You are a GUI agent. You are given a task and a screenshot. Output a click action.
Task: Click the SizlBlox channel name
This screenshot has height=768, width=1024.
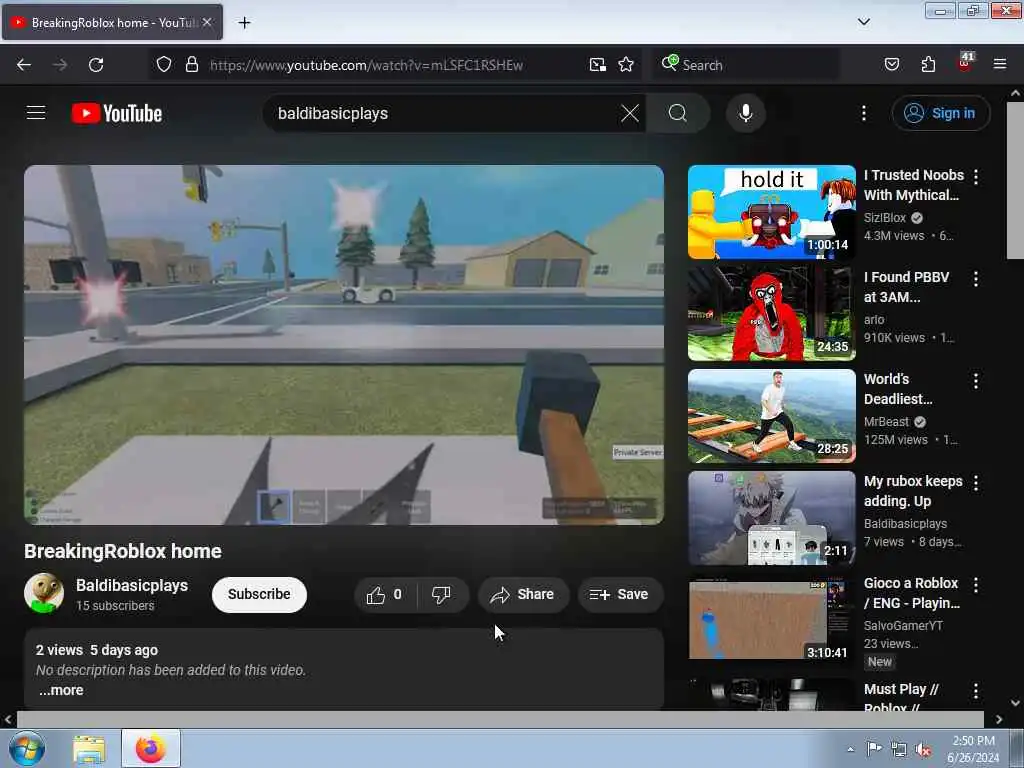885,217
